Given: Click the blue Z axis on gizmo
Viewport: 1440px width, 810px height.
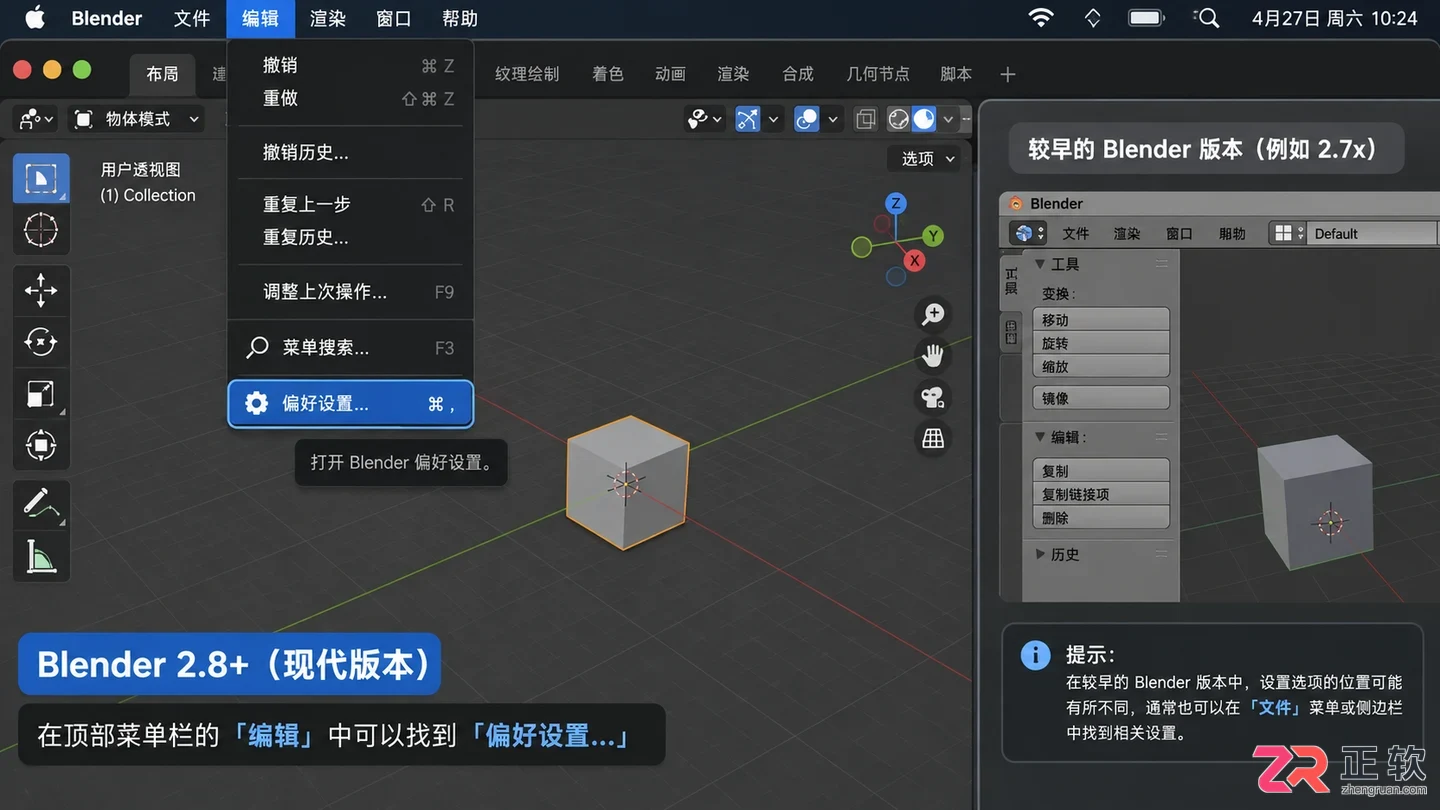Looking at the screenshot, I should coord(896,203).
